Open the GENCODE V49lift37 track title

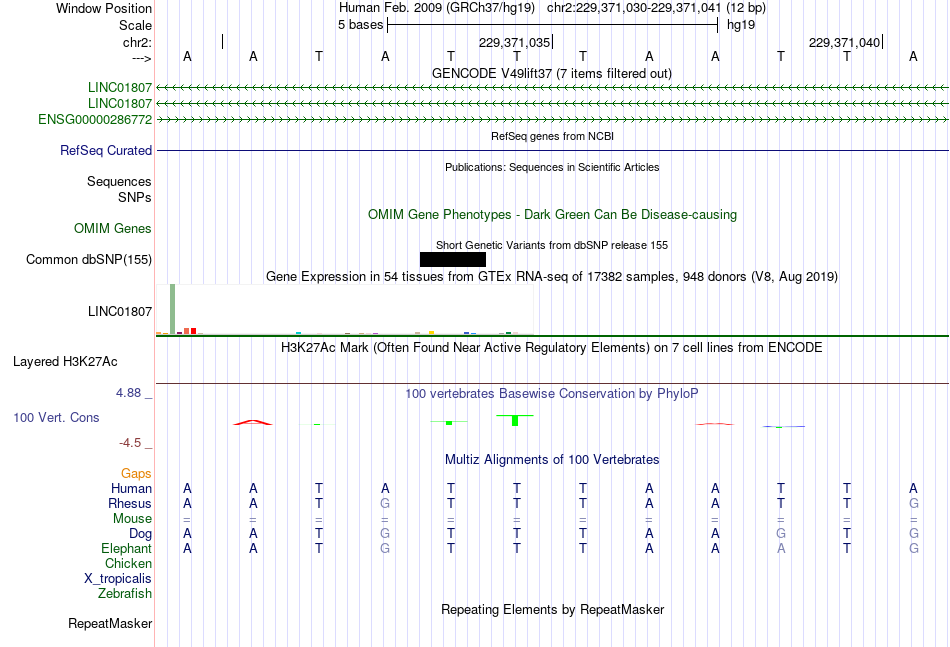point(552,73)
